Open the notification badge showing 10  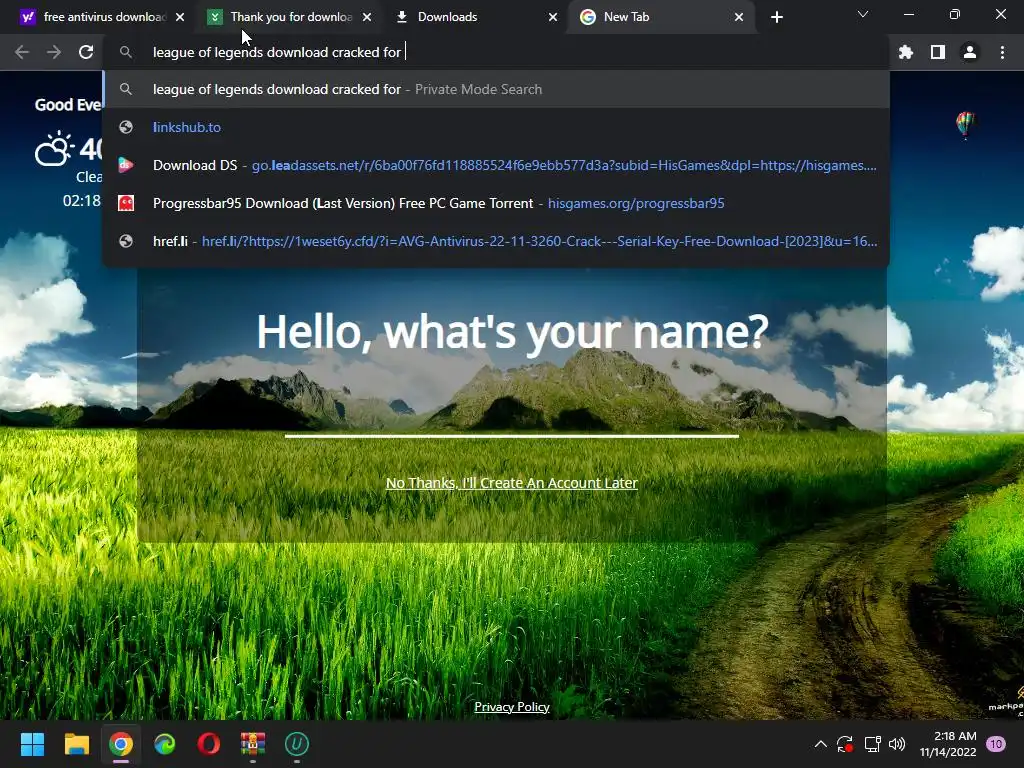[996, 744]
